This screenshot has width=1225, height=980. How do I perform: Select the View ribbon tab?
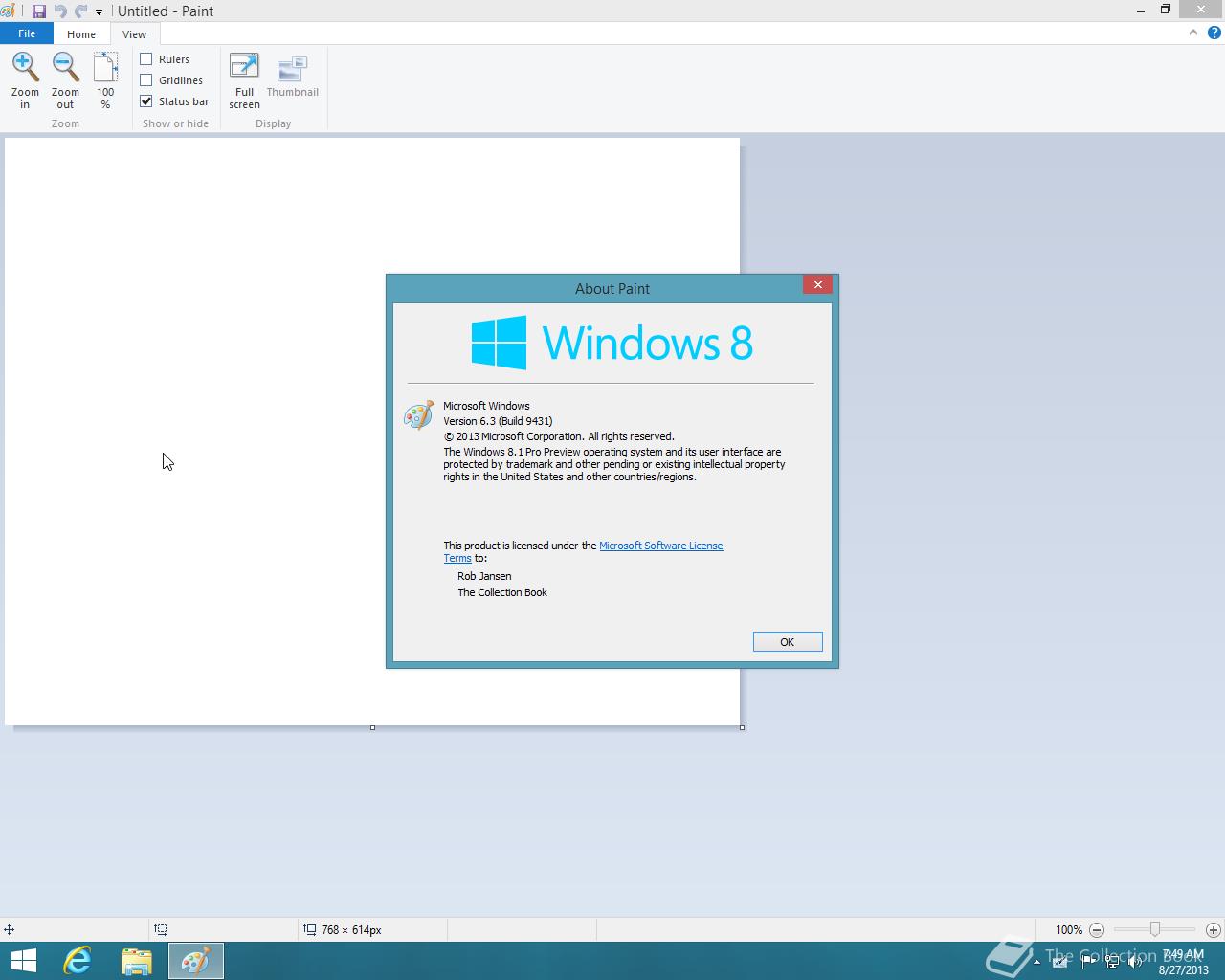point(134,33)
